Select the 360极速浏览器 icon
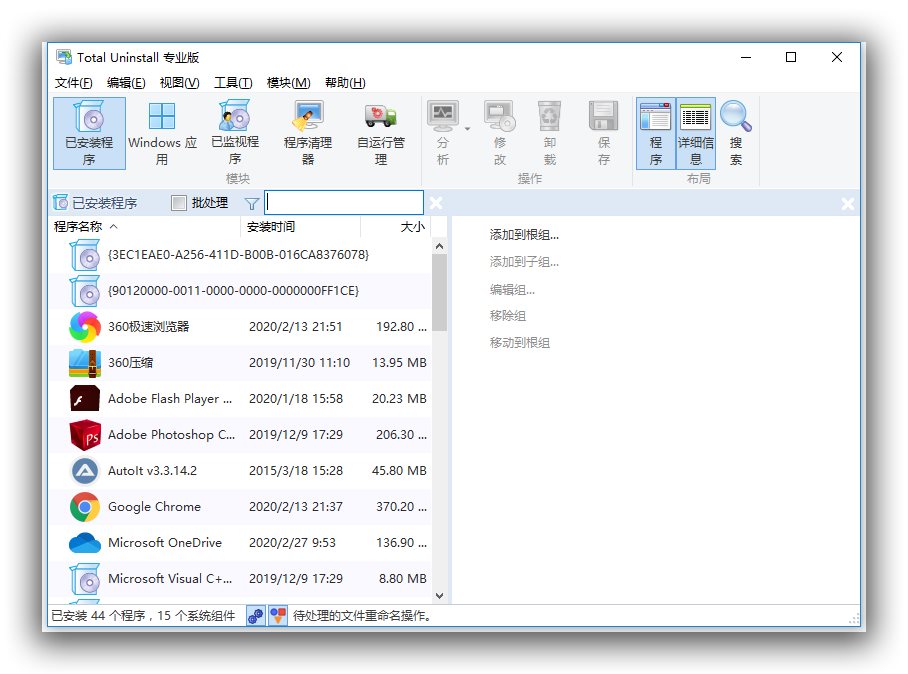Image resolution: width=908 pixels, height=674 pixels. click(85, 327)
